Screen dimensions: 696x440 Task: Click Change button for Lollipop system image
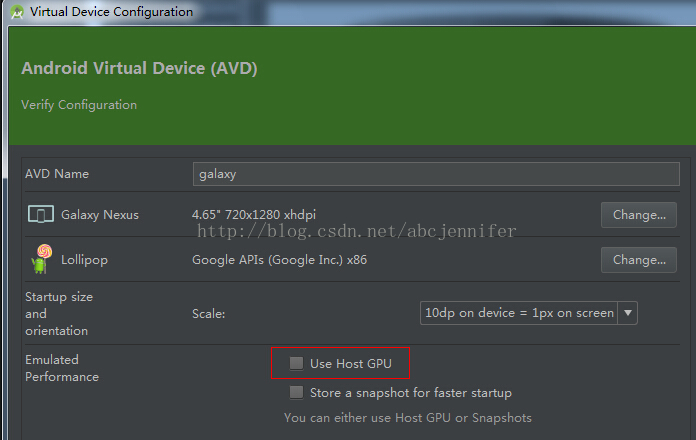639,260
